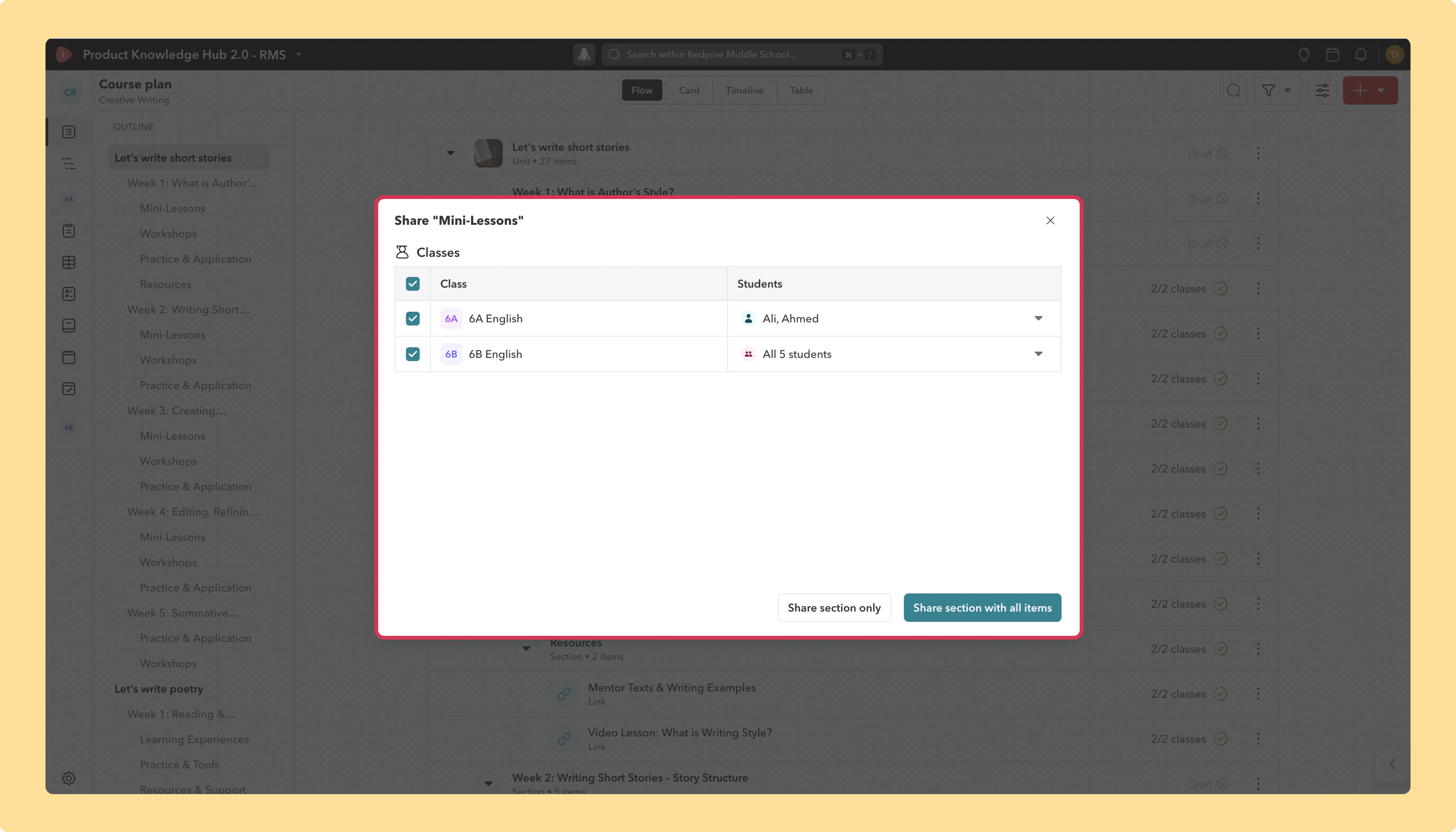Select Practice & Tools in the outline
Screen dimensions: 1456x832
[x=179, y=764]
